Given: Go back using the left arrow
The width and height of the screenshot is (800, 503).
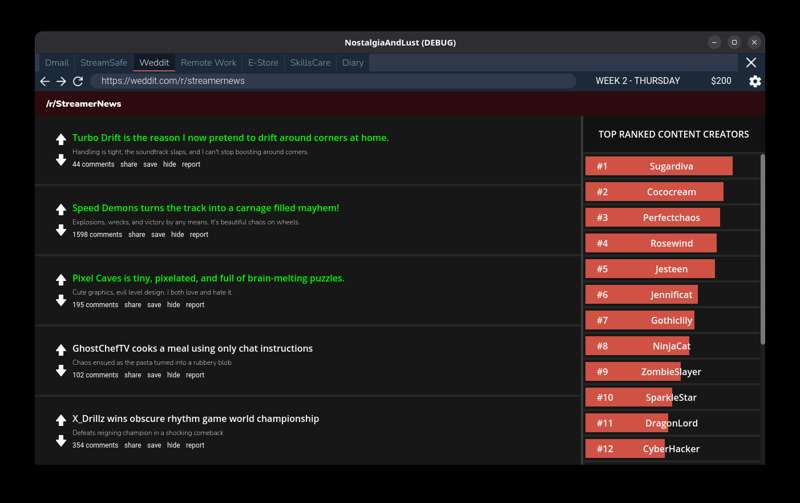Looking at the screenshot, I should tap(45, 81).
